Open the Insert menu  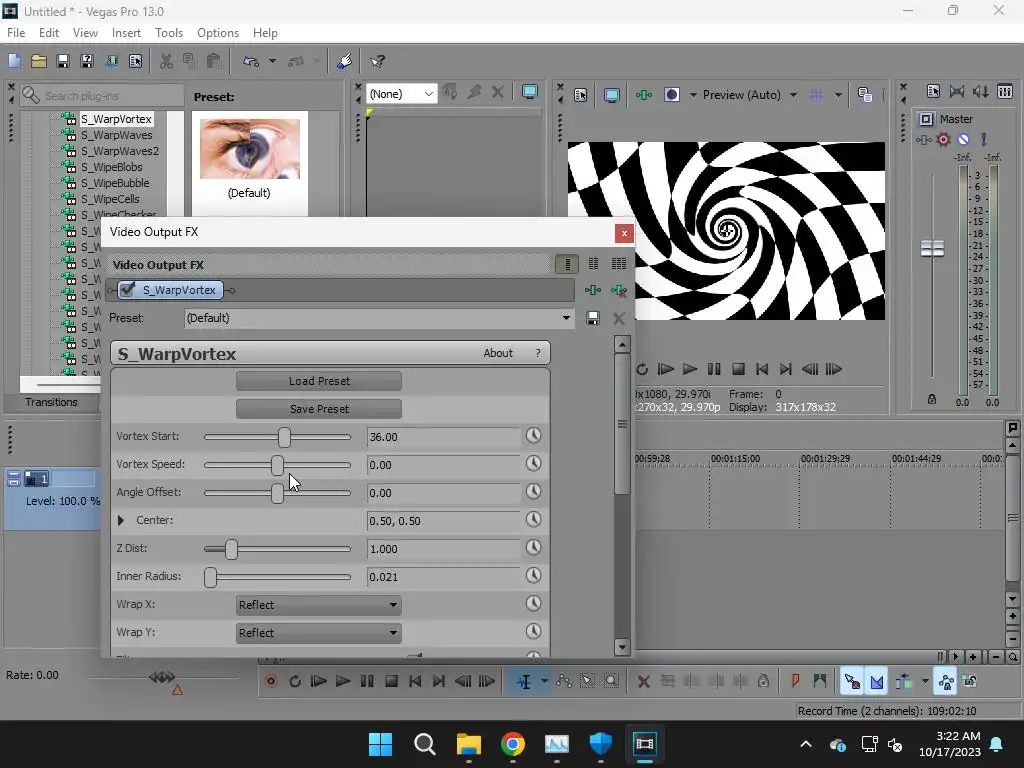(126, 33)
